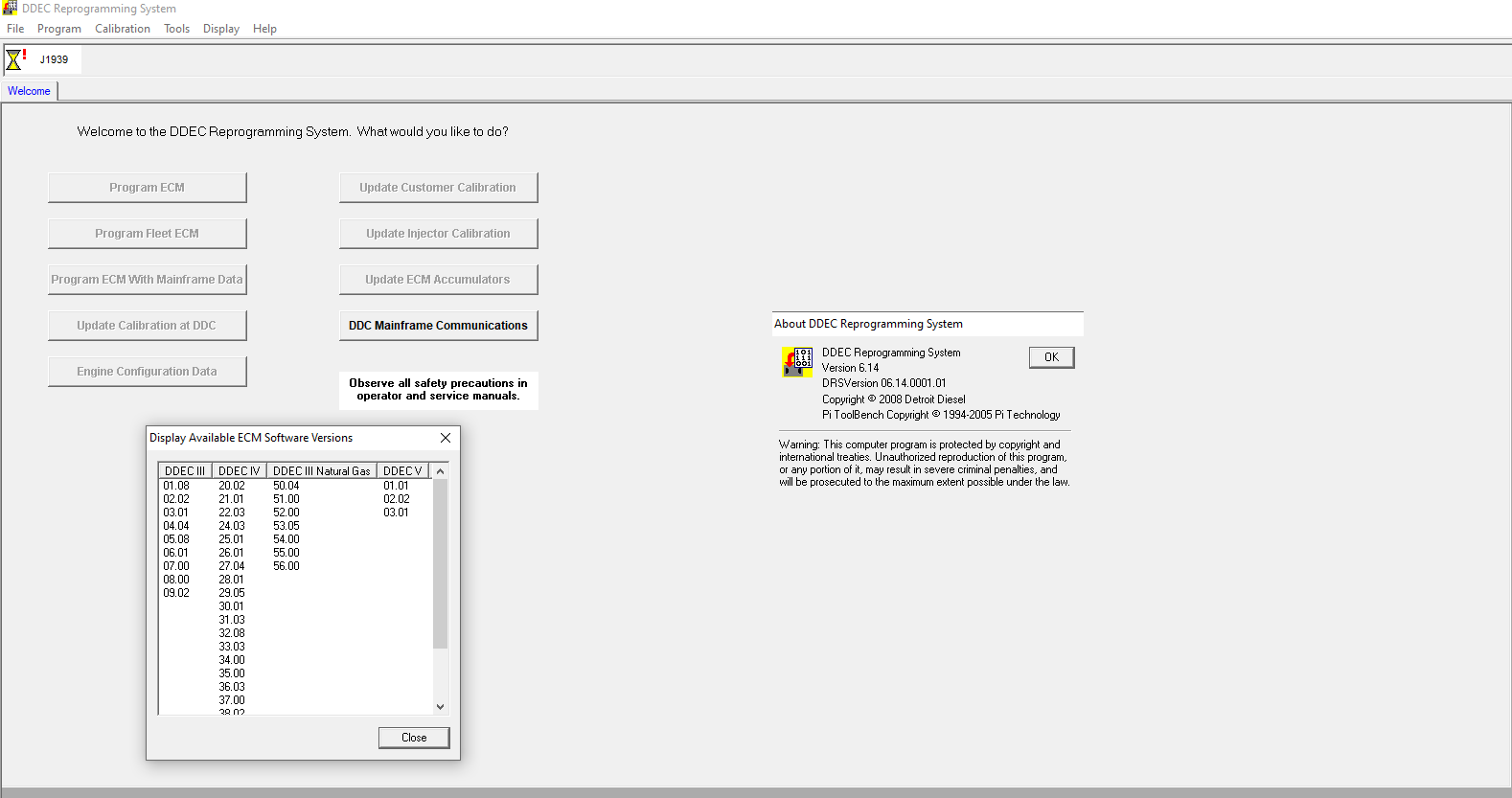Open the Program menu
This screenshot has height=798, width=1512.
click(58, 29)
